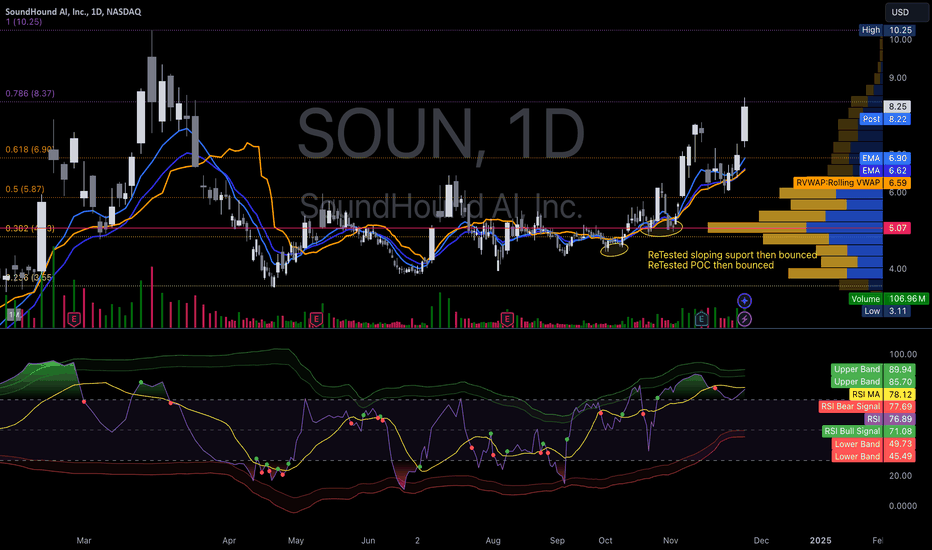The image size is (932, 550).
Task: Click the Volume 106.96M label
Action: point(888,298)
